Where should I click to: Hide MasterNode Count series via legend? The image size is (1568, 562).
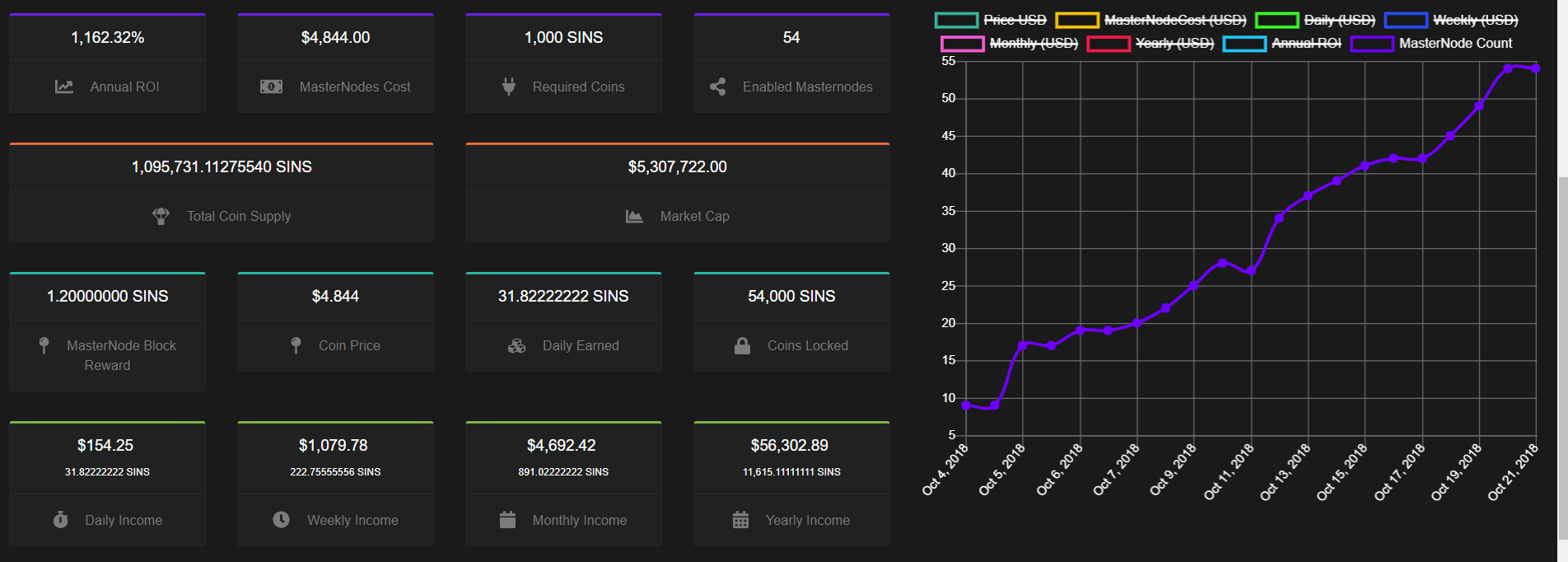point(1431,43)
